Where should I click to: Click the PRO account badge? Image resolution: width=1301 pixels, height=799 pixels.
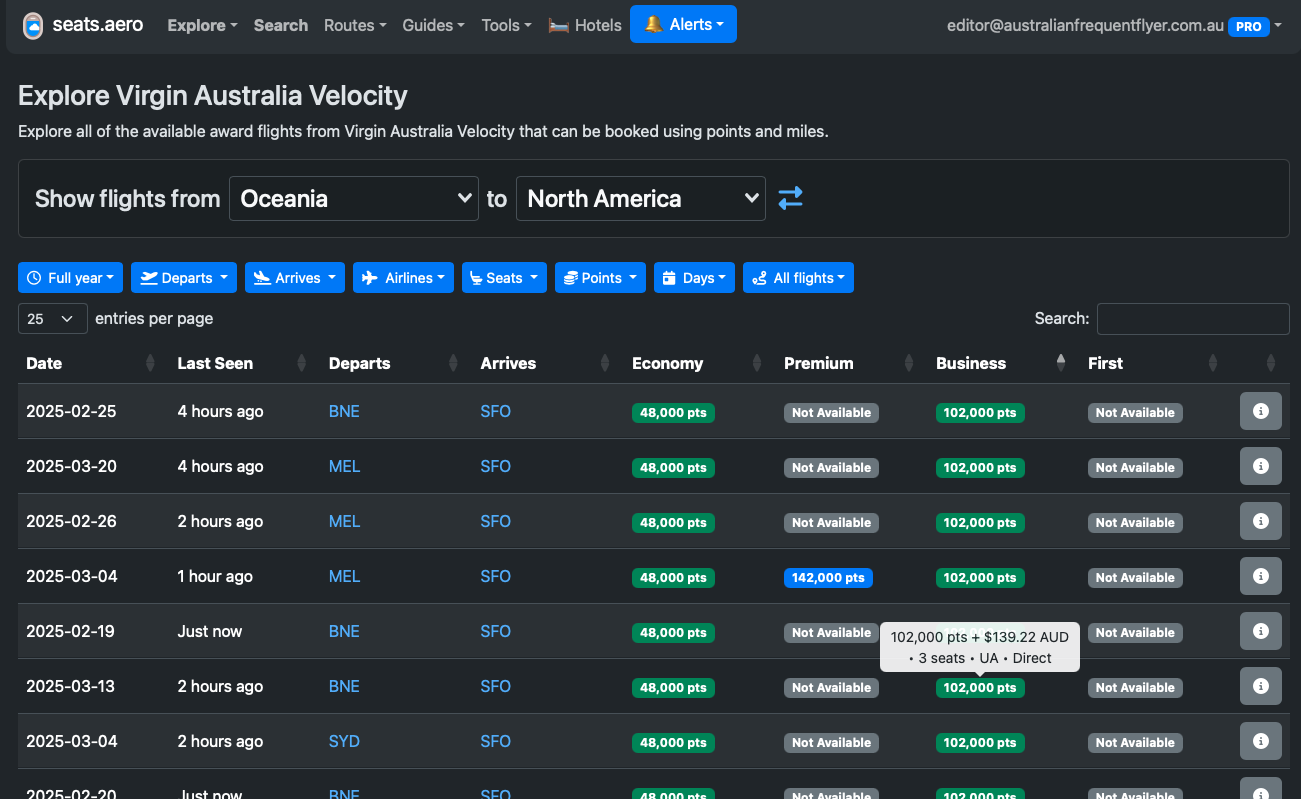(x=1248, y=27)
